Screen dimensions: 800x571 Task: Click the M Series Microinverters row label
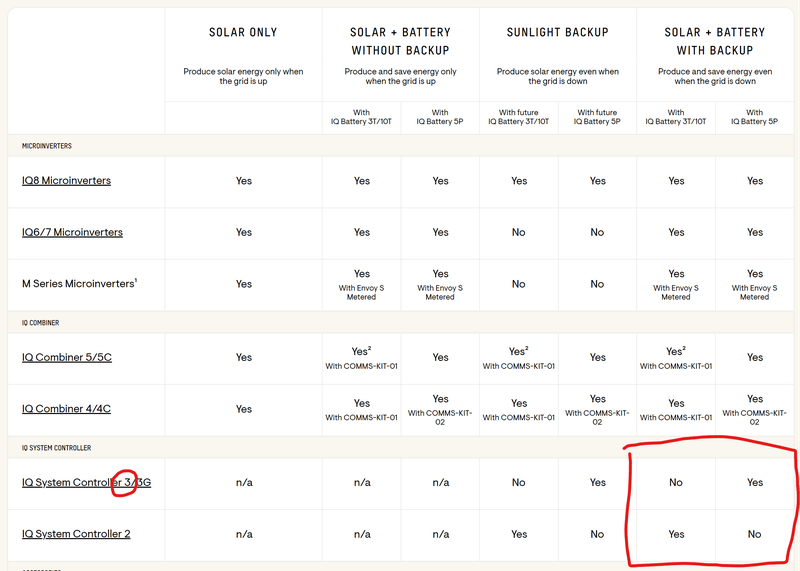point(79,283)
